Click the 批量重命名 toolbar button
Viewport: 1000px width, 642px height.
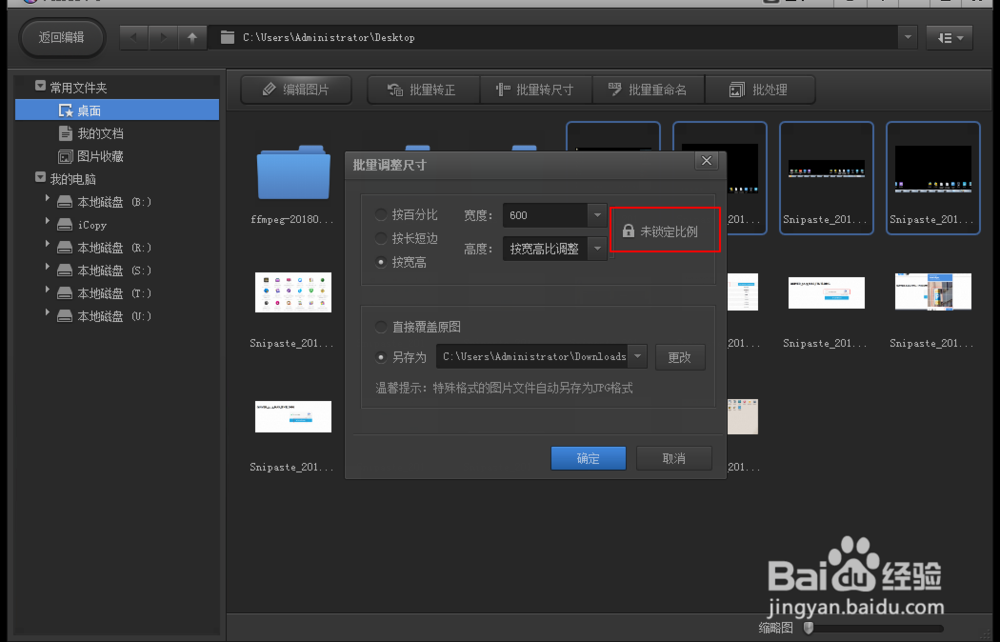click(649, 90)
